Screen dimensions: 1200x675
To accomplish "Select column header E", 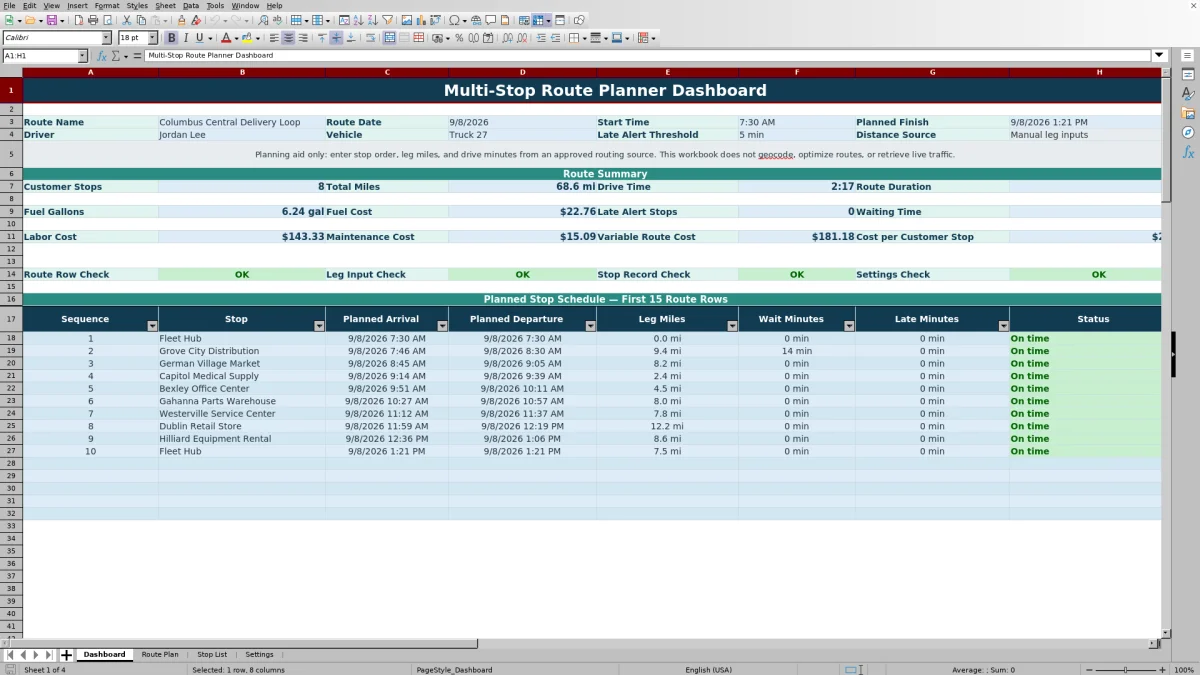I will pyautogui.click(x=668, y=72).
